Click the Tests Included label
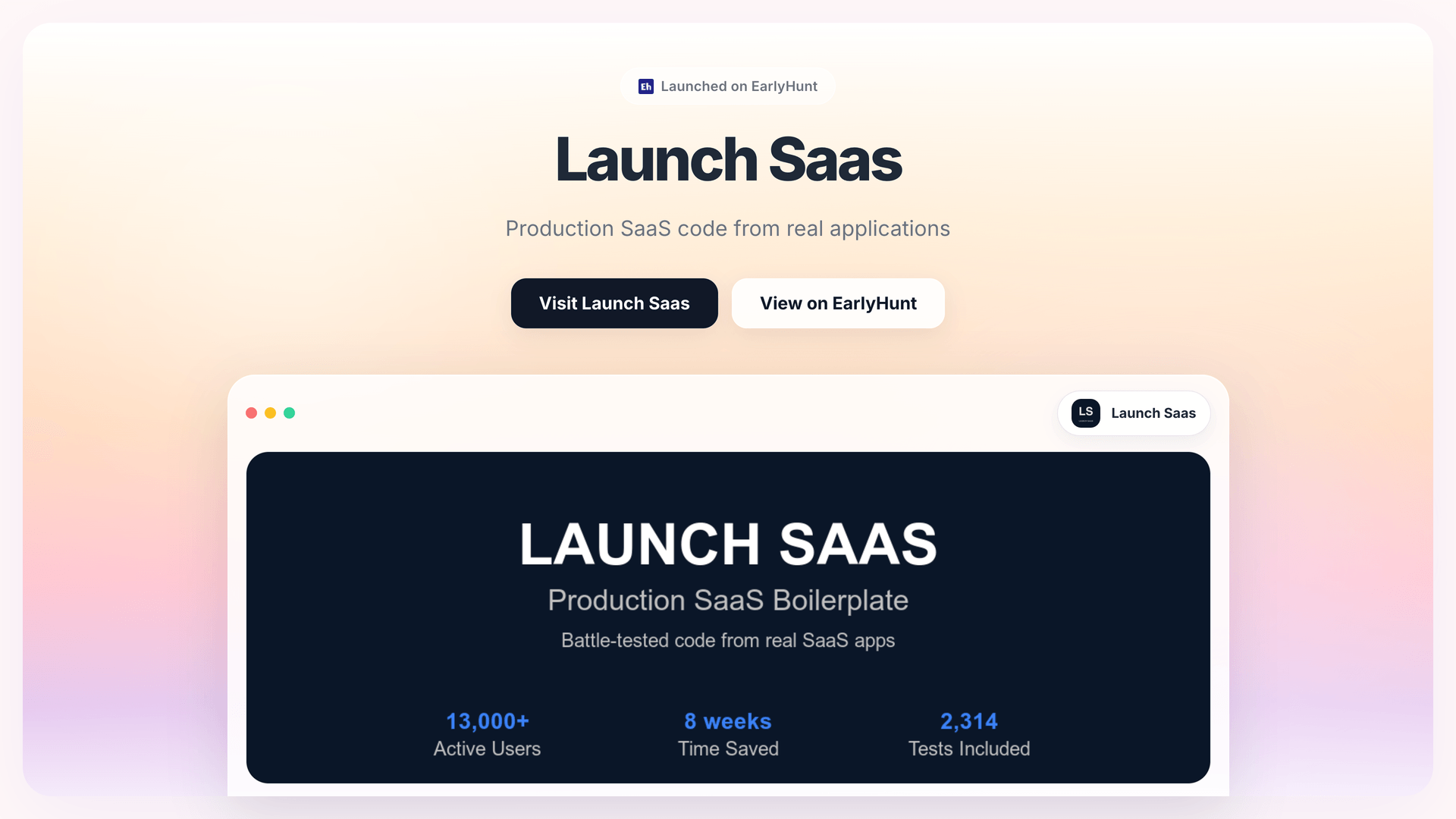The width and height of the screenshot is (1456, 819). tap(969, 748)
